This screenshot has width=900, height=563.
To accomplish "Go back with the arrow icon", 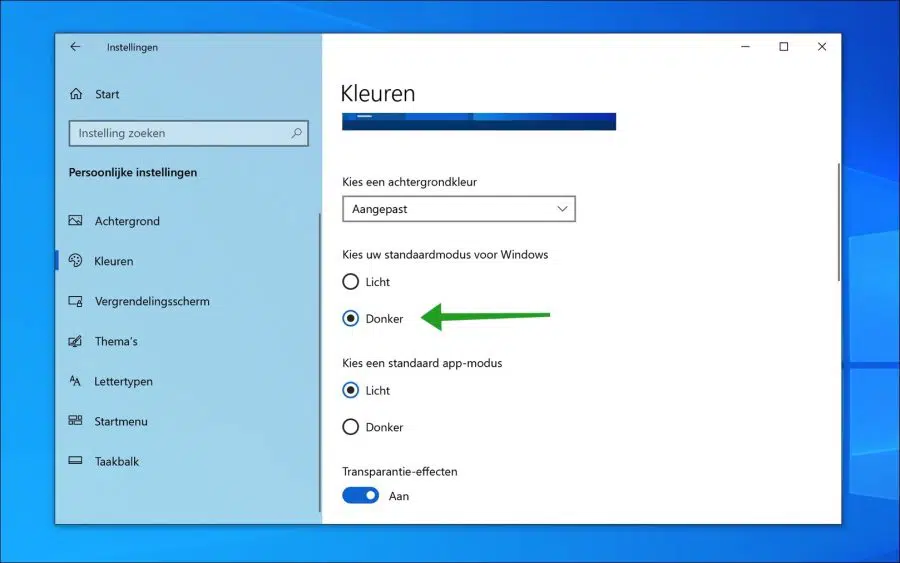I will [x=75, y=47].
